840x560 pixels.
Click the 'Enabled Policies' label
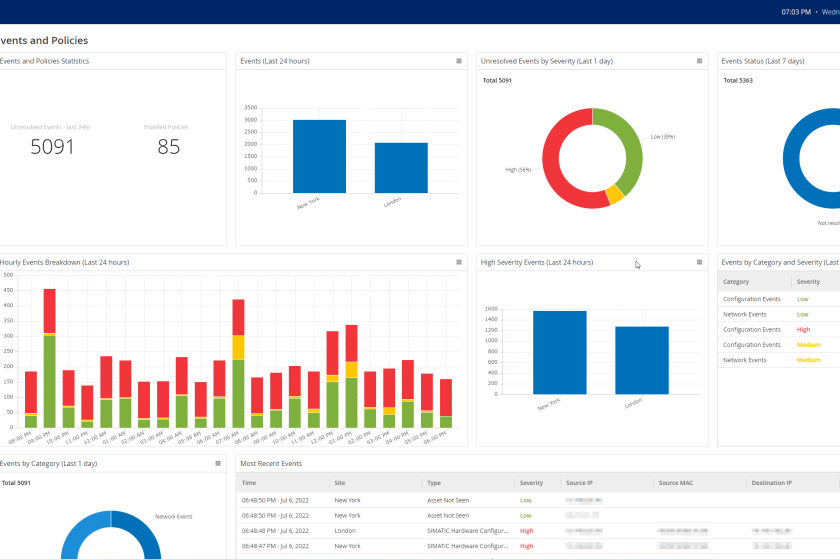pos(166,127)
